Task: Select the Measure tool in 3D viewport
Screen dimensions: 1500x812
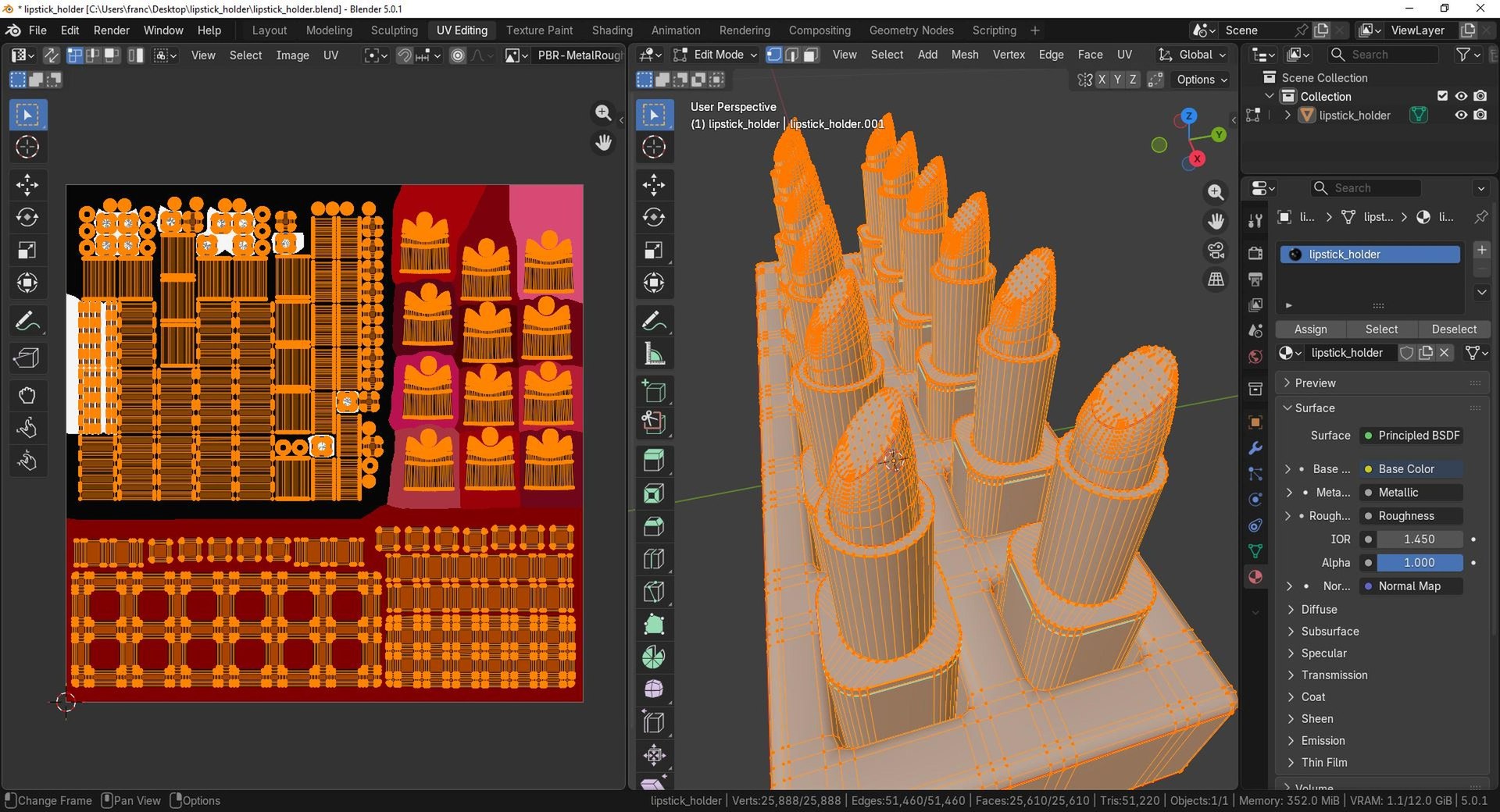Action: pyautogui.click(x=654, y=354)
